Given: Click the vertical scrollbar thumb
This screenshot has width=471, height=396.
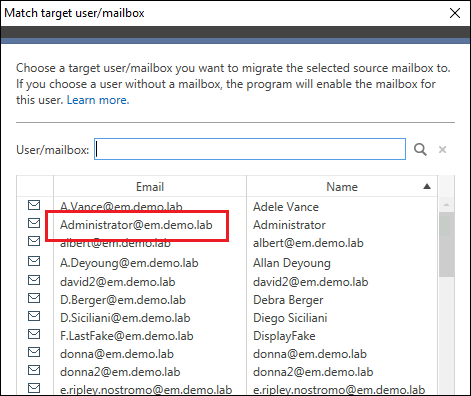Looking at the screenshot, I should pos(447,244).
